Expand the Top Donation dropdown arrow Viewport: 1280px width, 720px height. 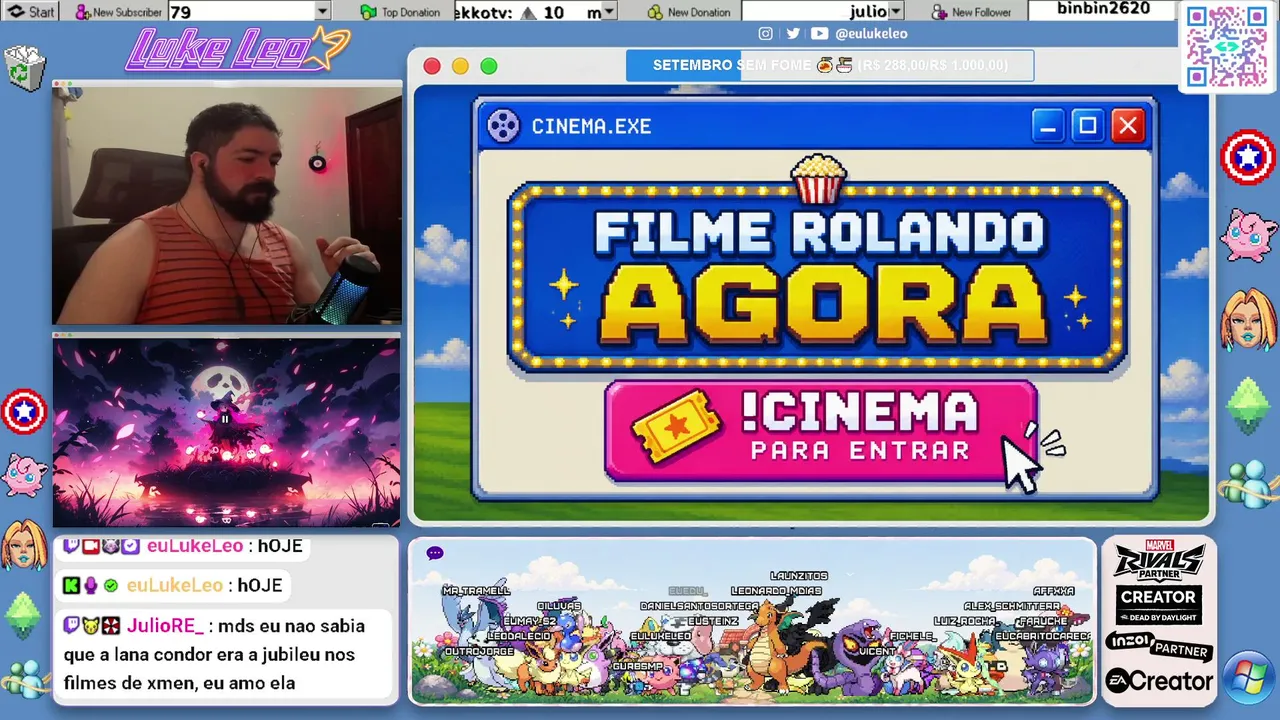pos(609,12)
